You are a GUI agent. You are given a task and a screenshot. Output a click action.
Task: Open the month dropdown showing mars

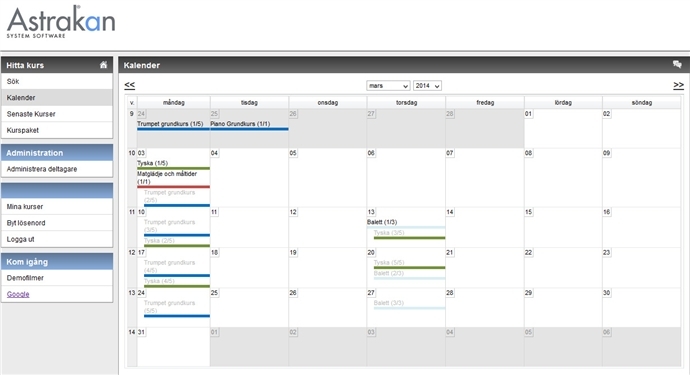[388, 86]
